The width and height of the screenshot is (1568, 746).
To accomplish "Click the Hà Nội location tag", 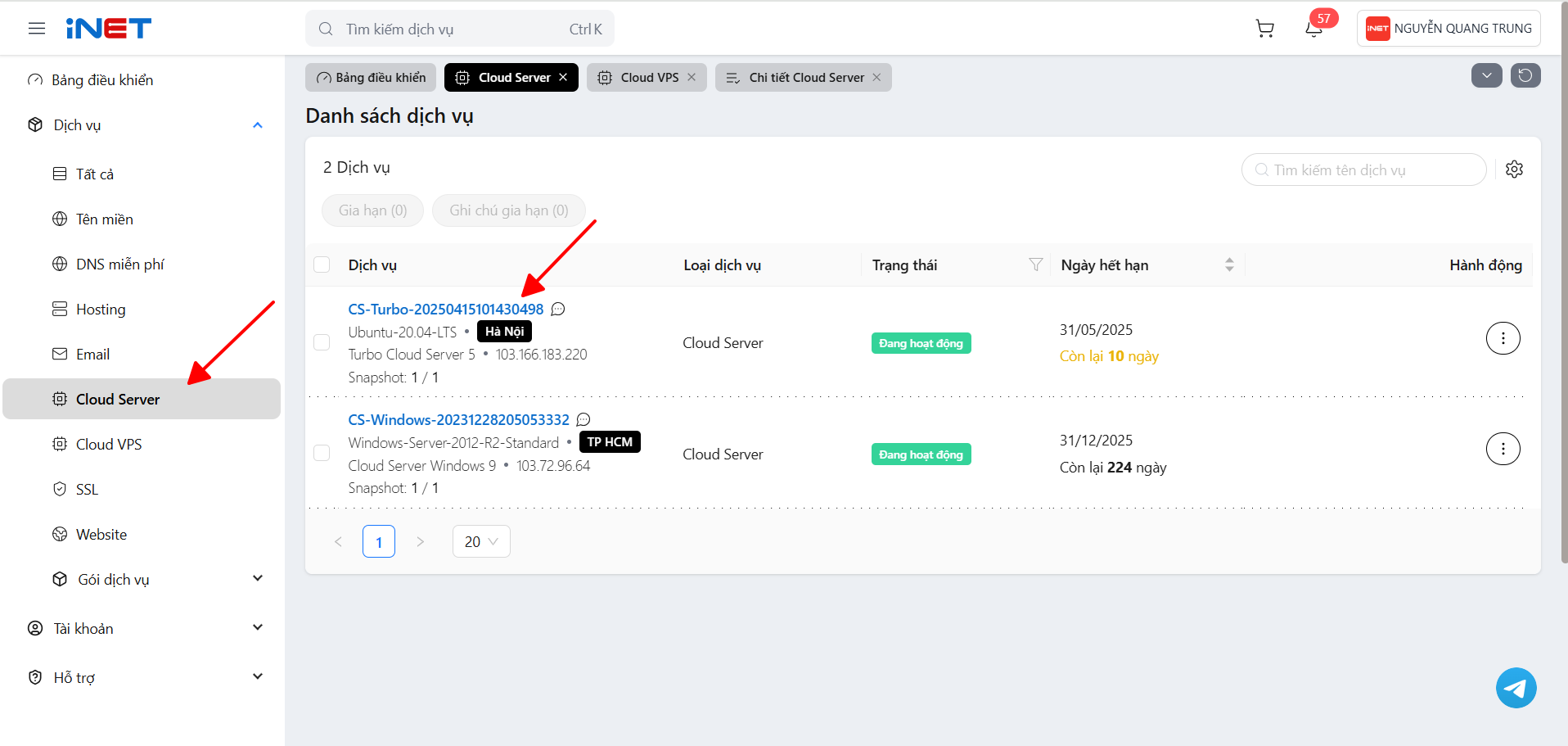I will [504, 331].
